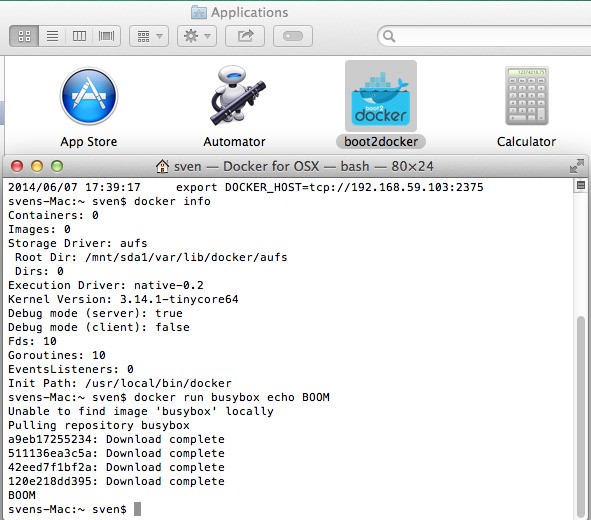Screen dimensions: 591x520
Task: Click 'Storage Driver: aufs' line
Action: click(78, 243)
